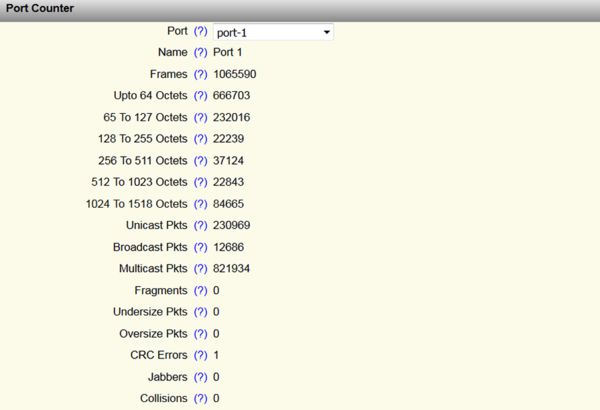Viewport: 600px width, 410px height.
Task: Click the Multicast Pkts label
Action: 153,268
